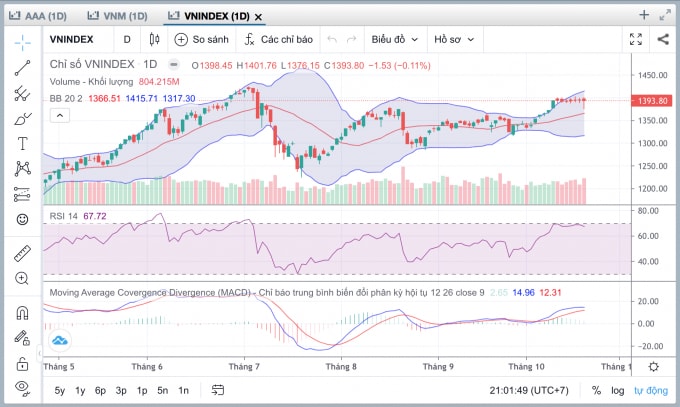The image size is (680, 407).
Task: Click the Tháng 8 time axis label
Action: tap(341, 367)
